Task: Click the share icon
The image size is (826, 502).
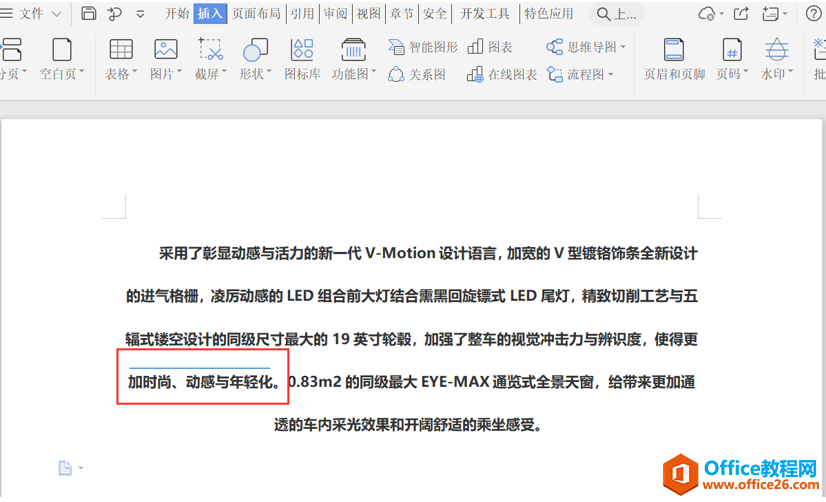Action: point(741,14)
